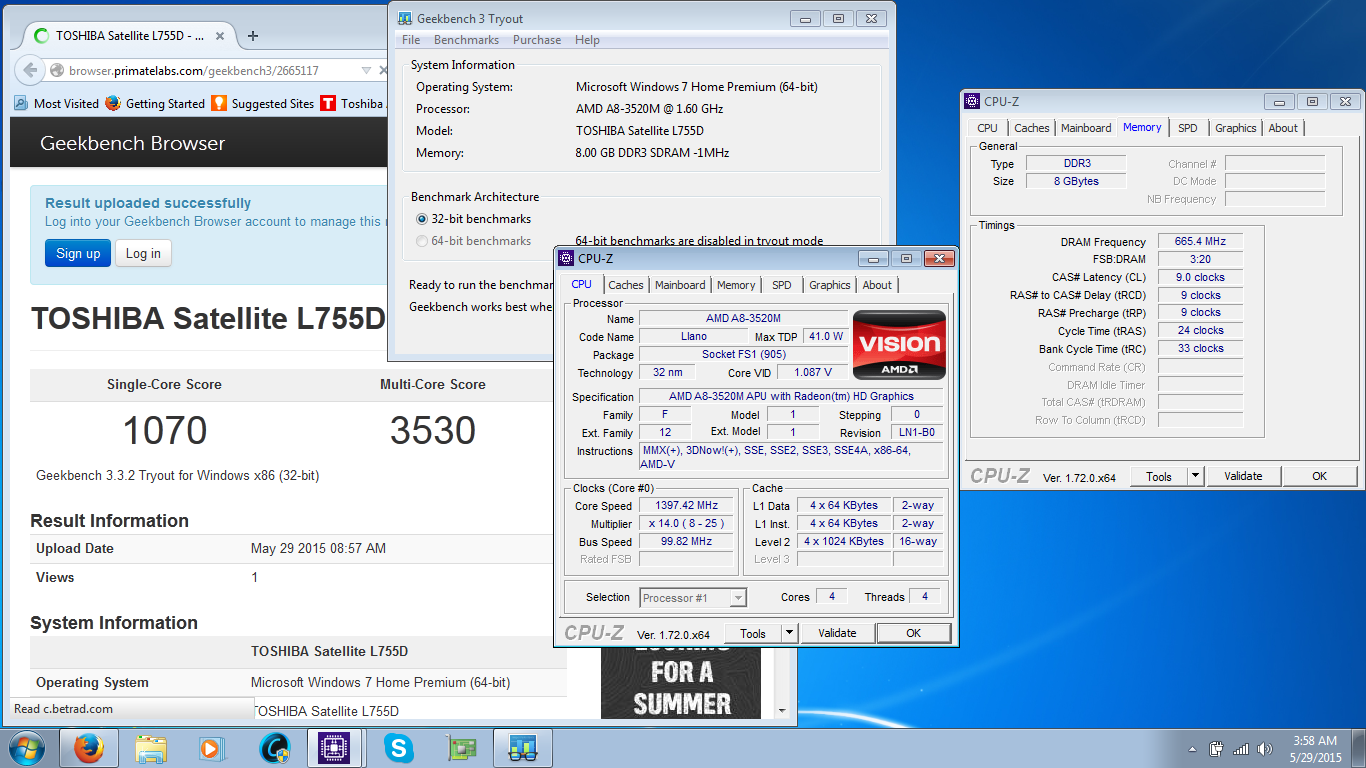Click the green circuit board taskbar icon

461,748
